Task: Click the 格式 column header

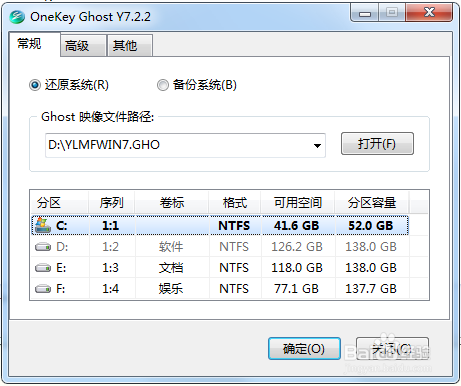Action: [235, 202]
